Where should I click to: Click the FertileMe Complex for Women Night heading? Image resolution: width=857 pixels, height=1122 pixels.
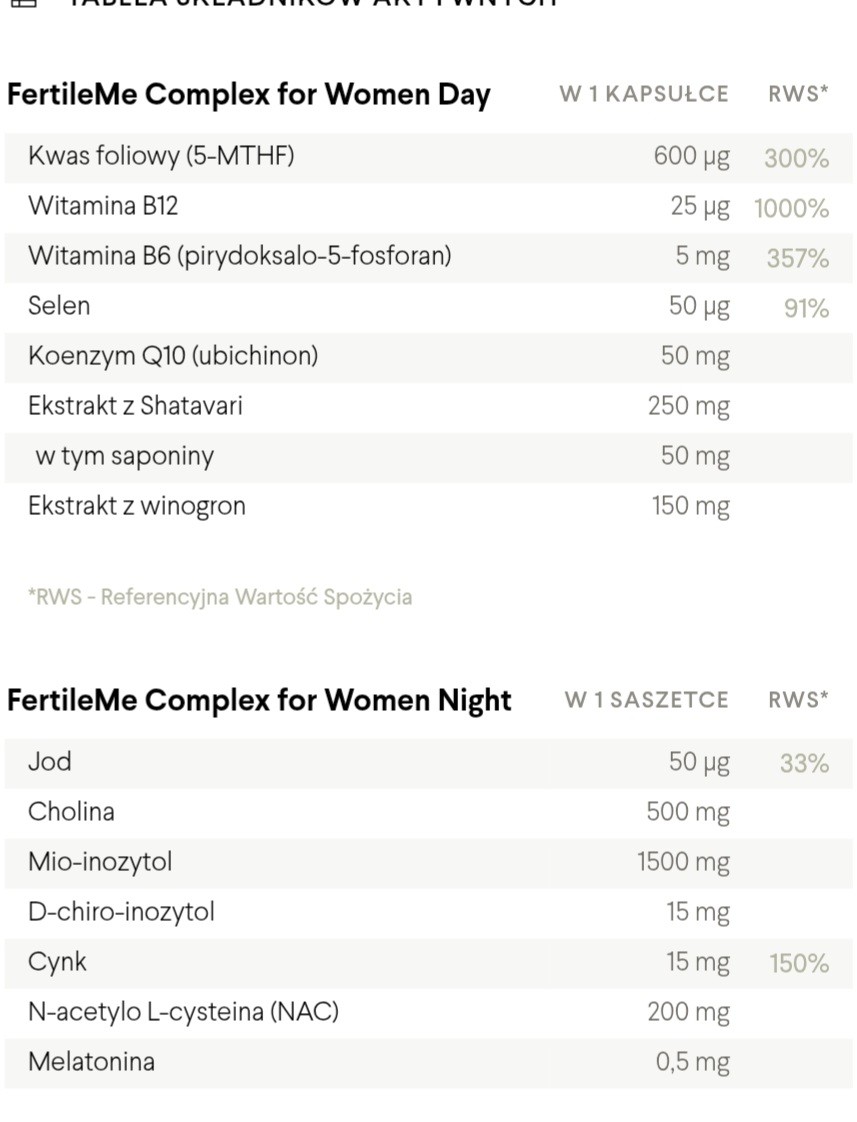click(259, 700)
